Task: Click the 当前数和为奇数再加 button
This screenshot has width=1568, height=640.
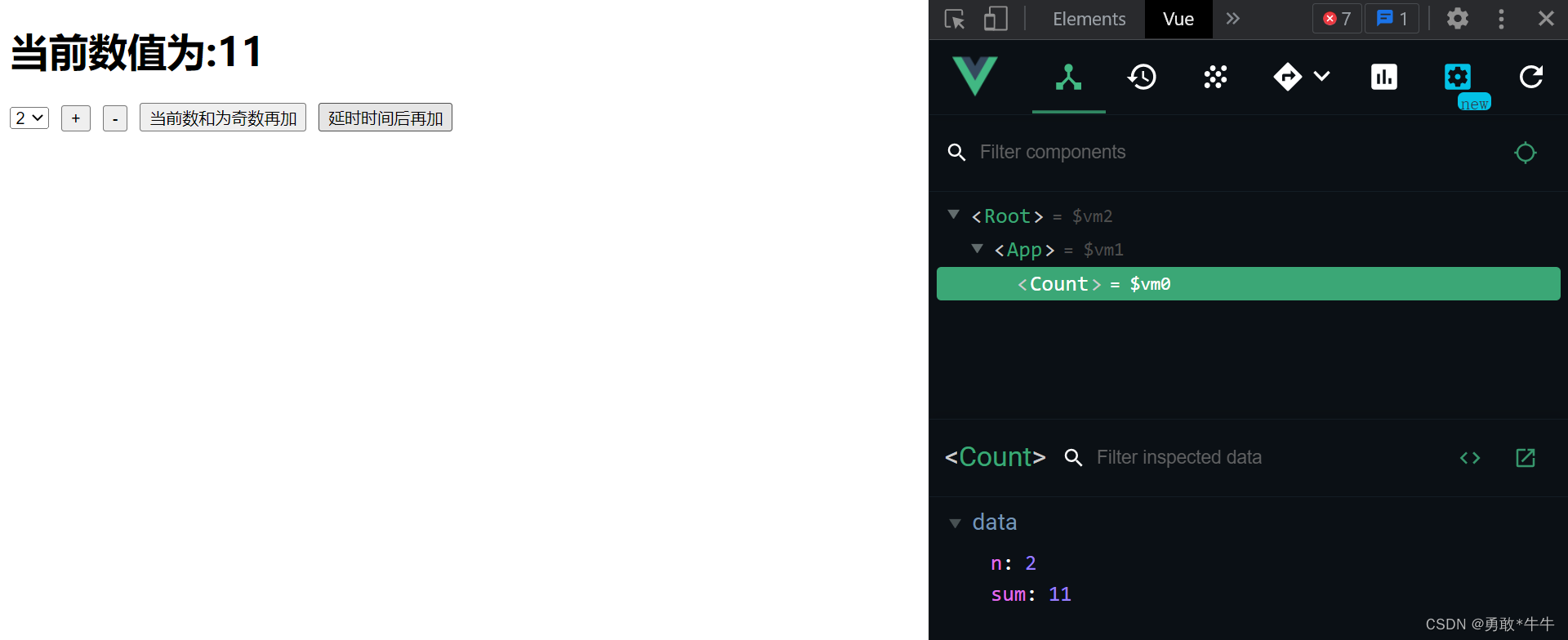Action: 223,118
